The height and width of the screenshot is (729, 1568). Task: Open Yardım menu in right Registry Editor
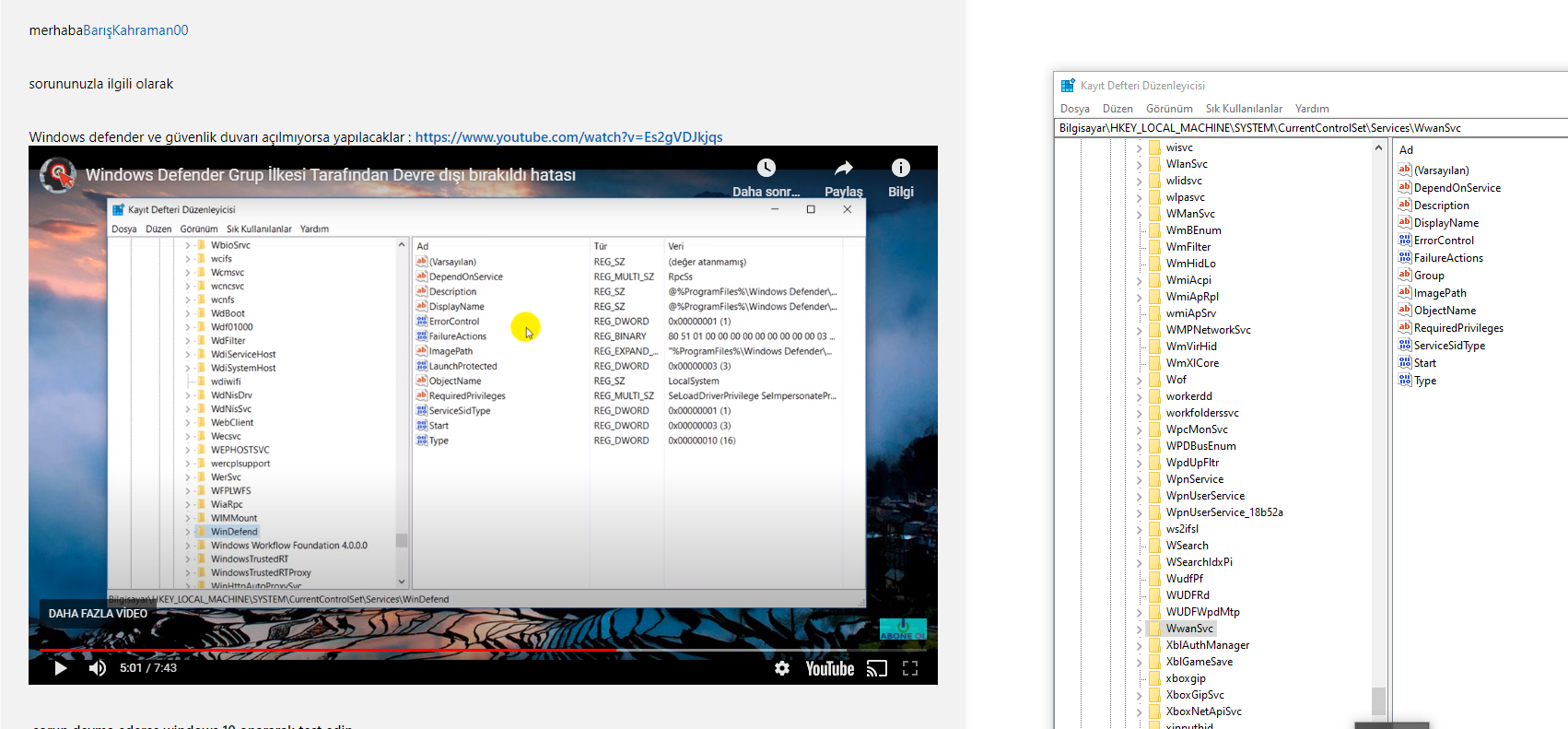[1312, 109]
